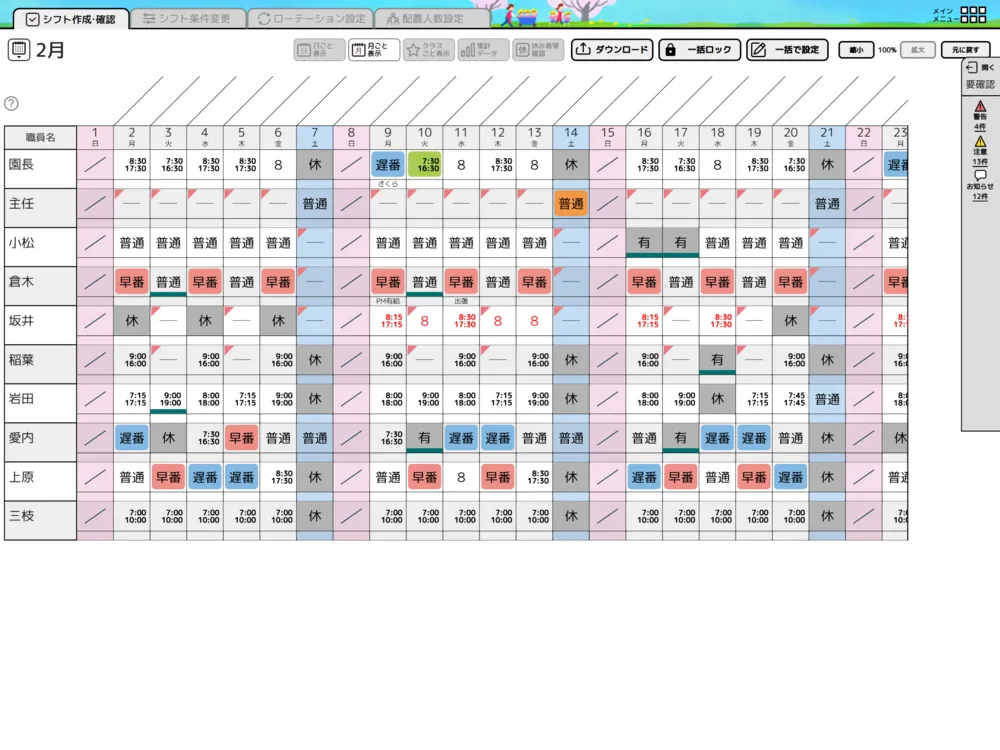This screenshot has height=750, width=1000.
Task: Click the 縮小 zoom-out button
Action: tap(856, 50)
